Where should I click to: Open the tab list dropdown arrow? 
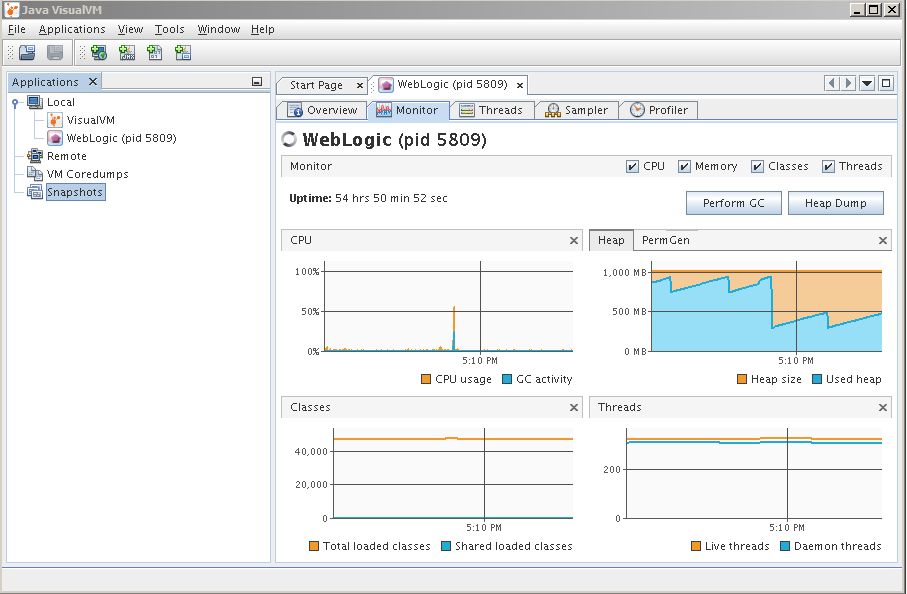pos(866,85)
